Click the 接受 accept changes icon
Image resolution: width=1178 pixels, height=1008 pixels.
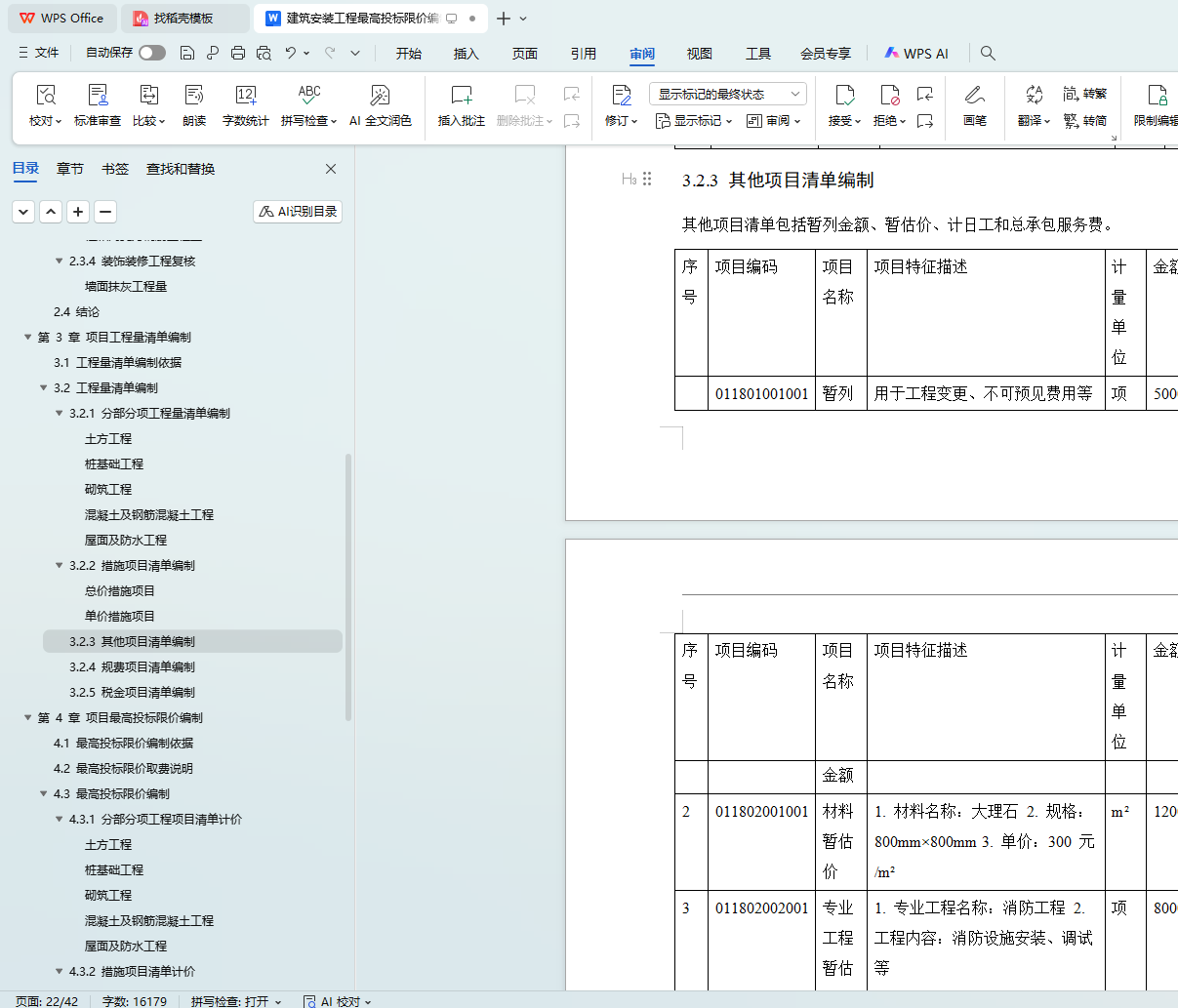click(845, 95)
